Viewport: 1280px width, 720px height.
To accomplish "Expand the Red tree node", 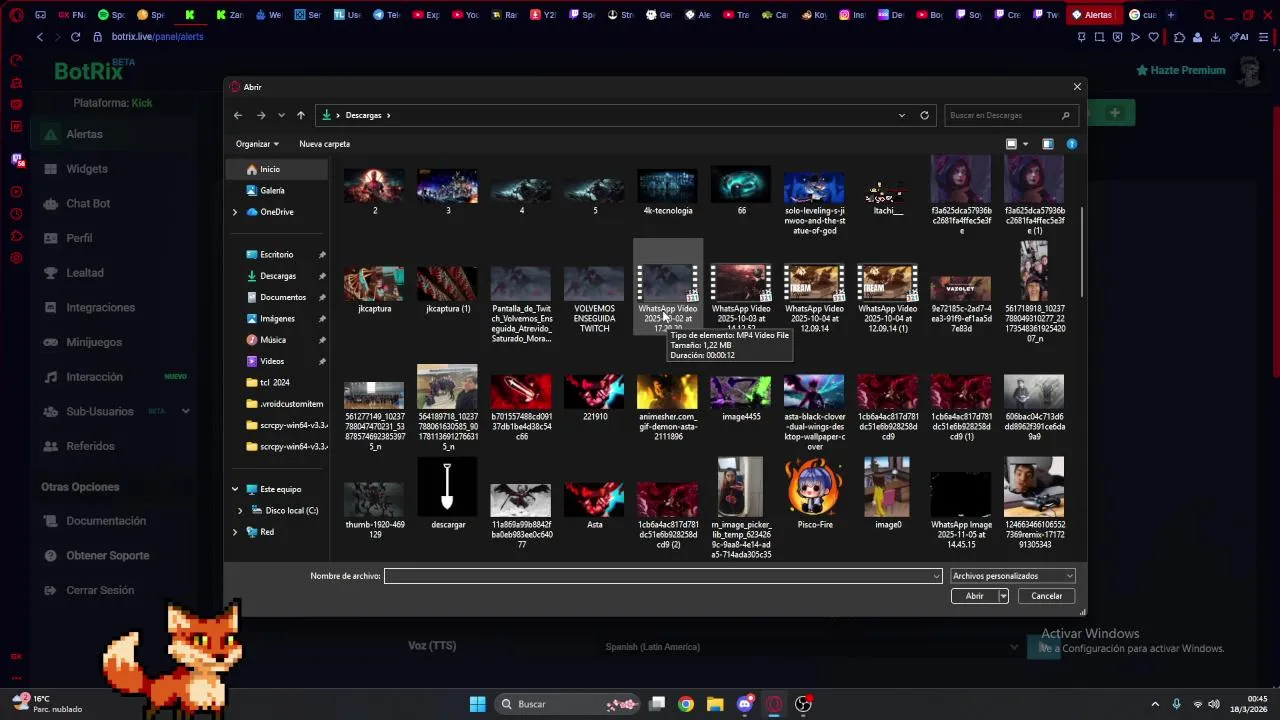I will tap(235, 532).
